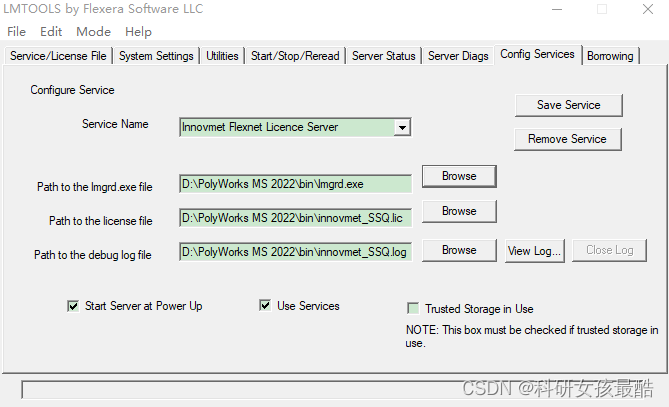Image resolution: width=669 pixels, height=407 pixels.
Task: Click the View Log... button
Action: [x=535, y=251]
